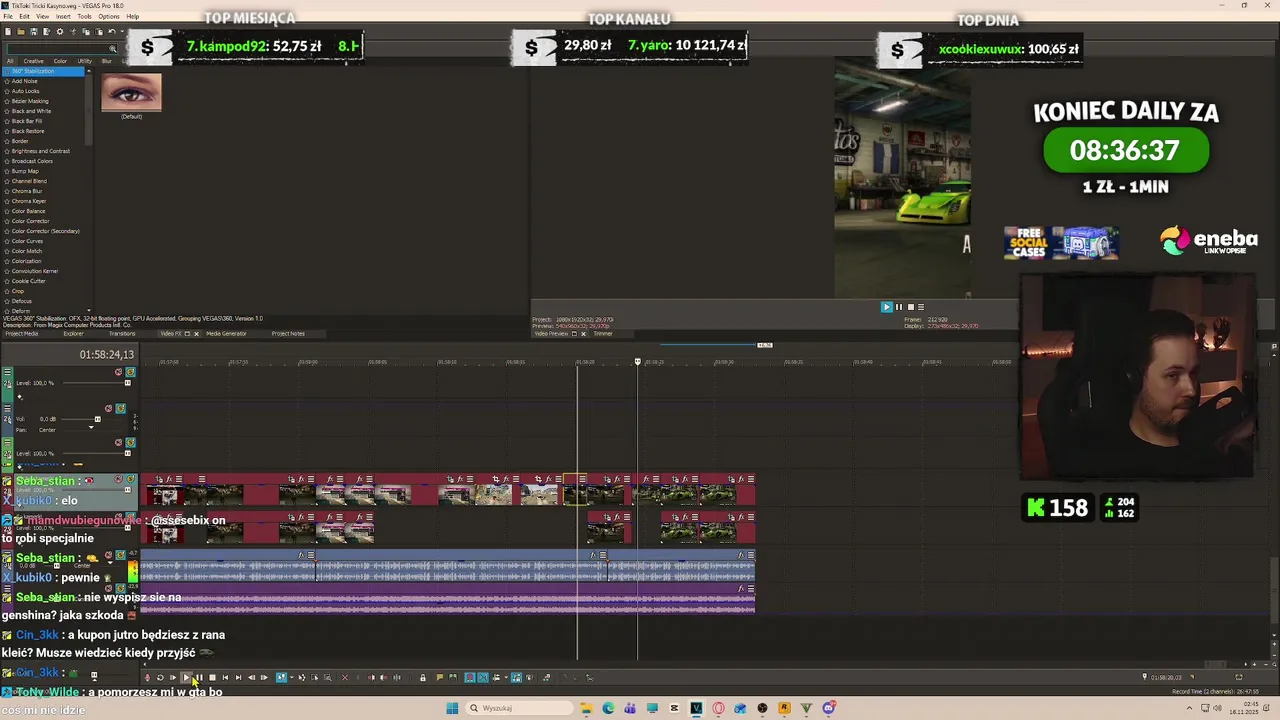Screen dimensions: 1280x720
Task: Click the preview panel Stop button
Action: 910,307
